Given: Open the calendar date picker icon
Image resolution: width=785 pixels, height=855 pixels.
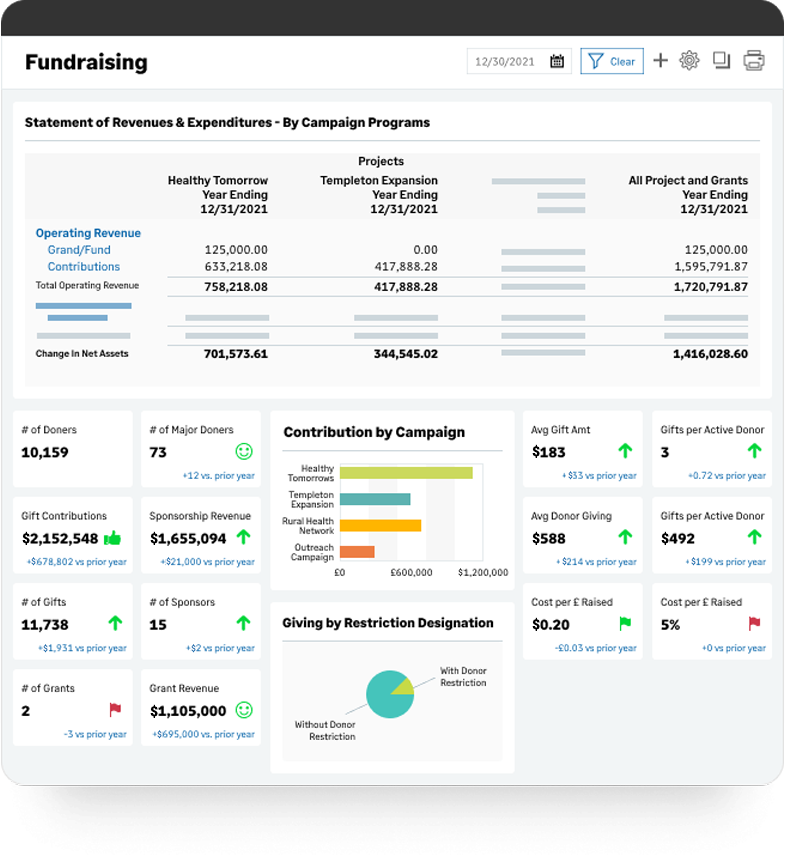Looking at the screenshot, I should (557, 61).
